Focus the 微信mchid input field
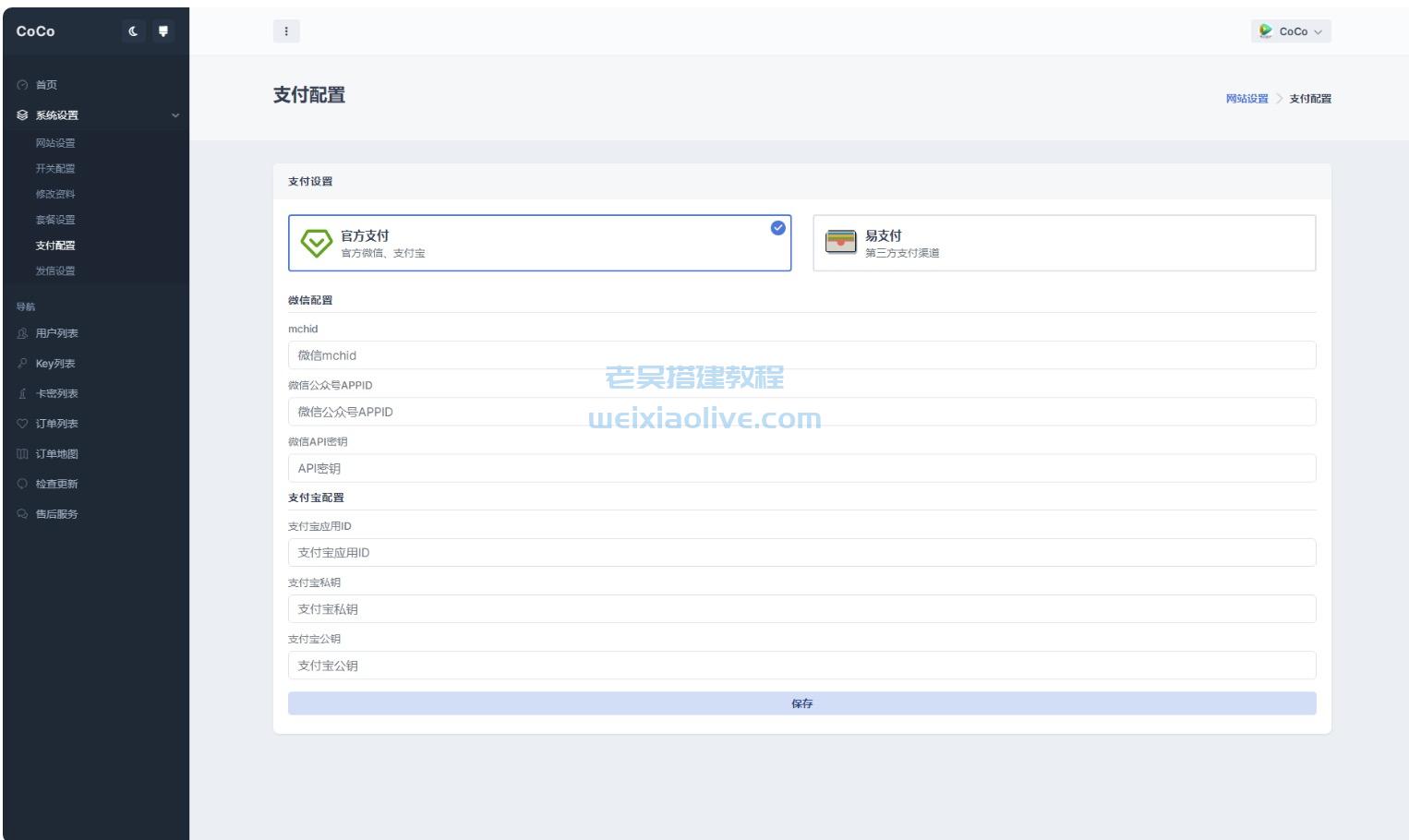This screenshot has width=1409, height=840. pos(801,355)
